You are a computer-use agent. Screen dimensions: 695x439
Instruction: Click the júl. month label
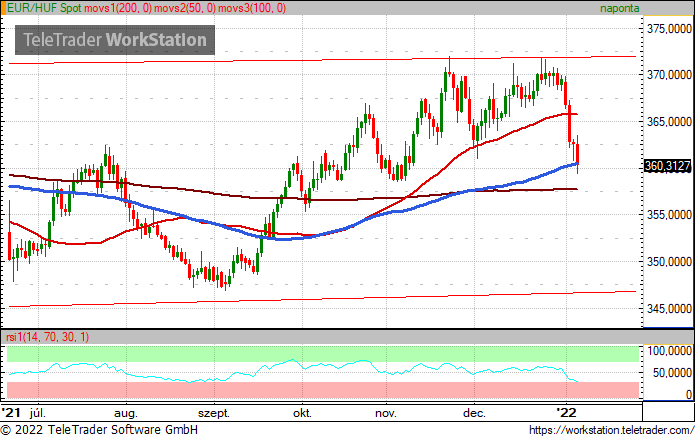click(38, 413)
